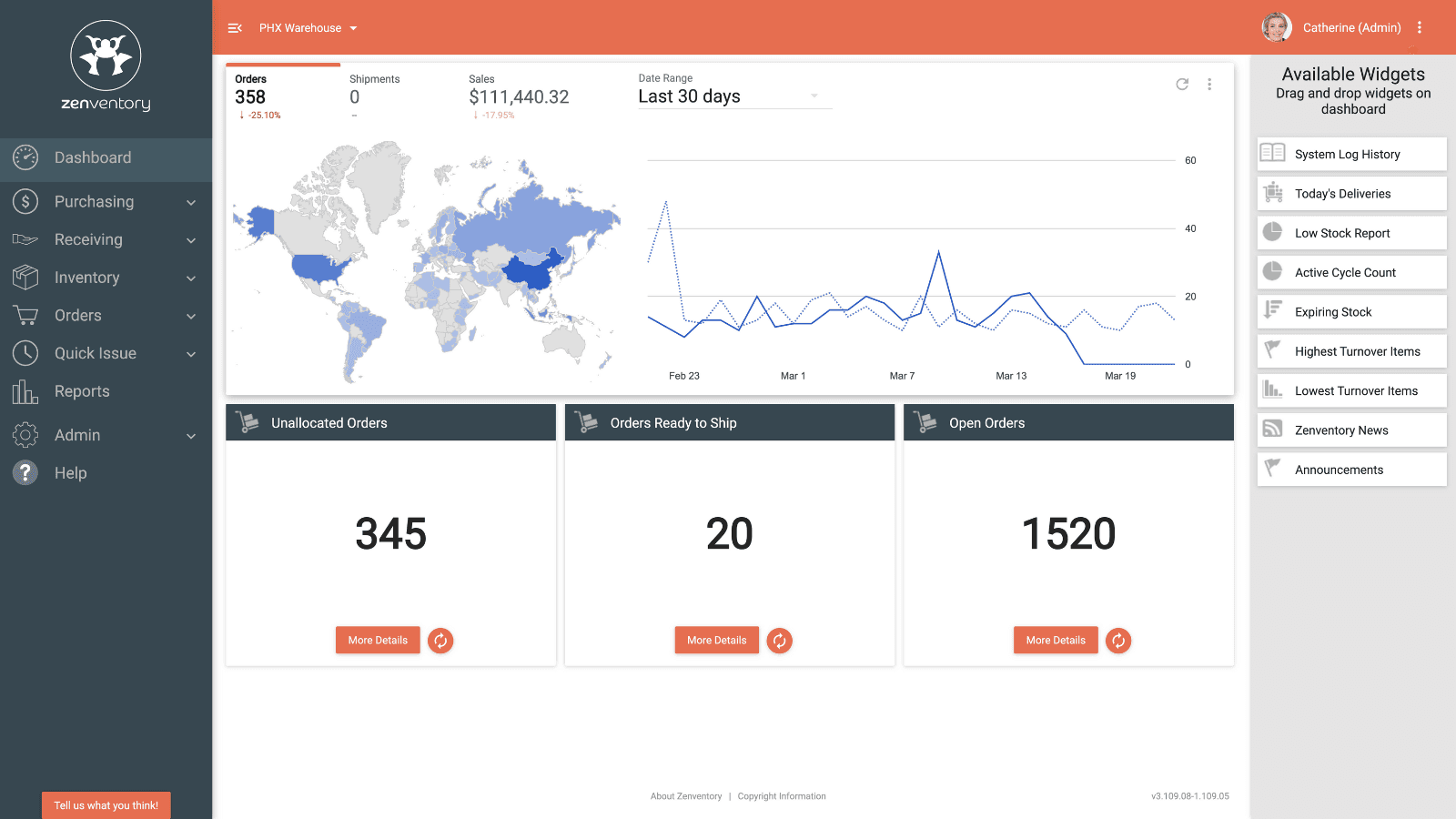Collapse the sidebar with the hamburger icon

[x=235, y=28]
